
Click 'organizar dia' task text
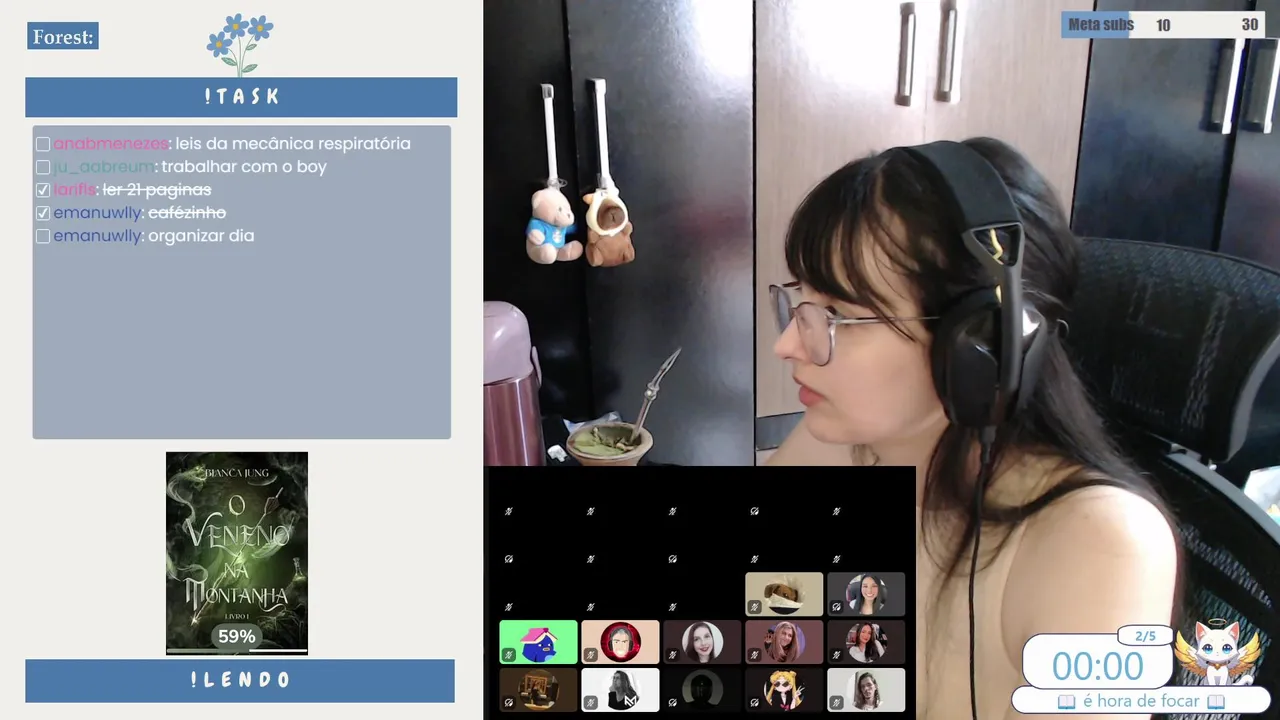point(201,235)
